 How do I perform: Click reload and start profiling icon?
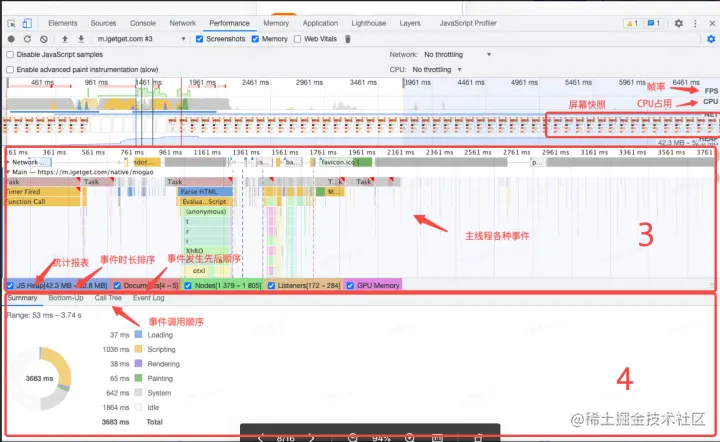pos(27,39)
